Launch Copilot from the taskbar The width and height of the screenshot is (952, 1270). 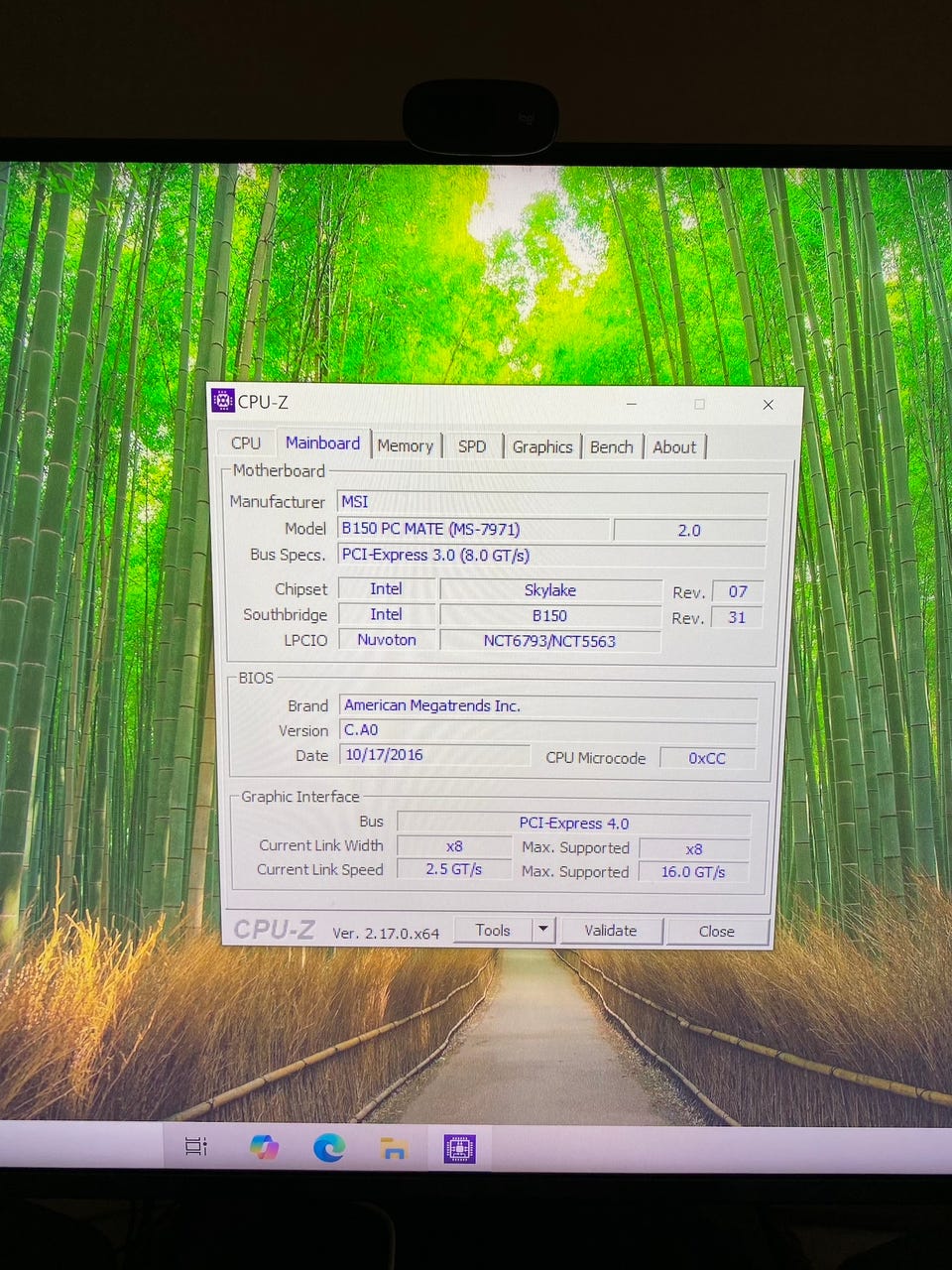pos(264,1147)
